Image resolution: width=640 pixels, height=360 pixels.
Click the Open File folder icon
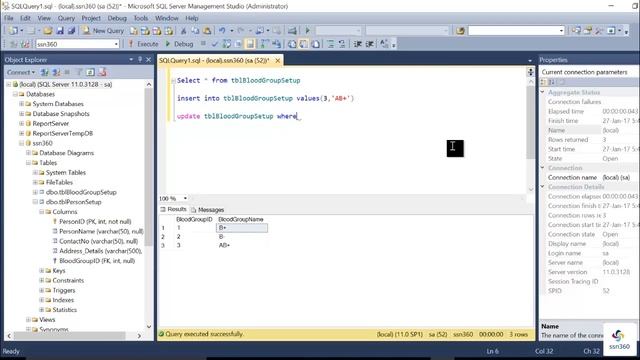point(48,31)
